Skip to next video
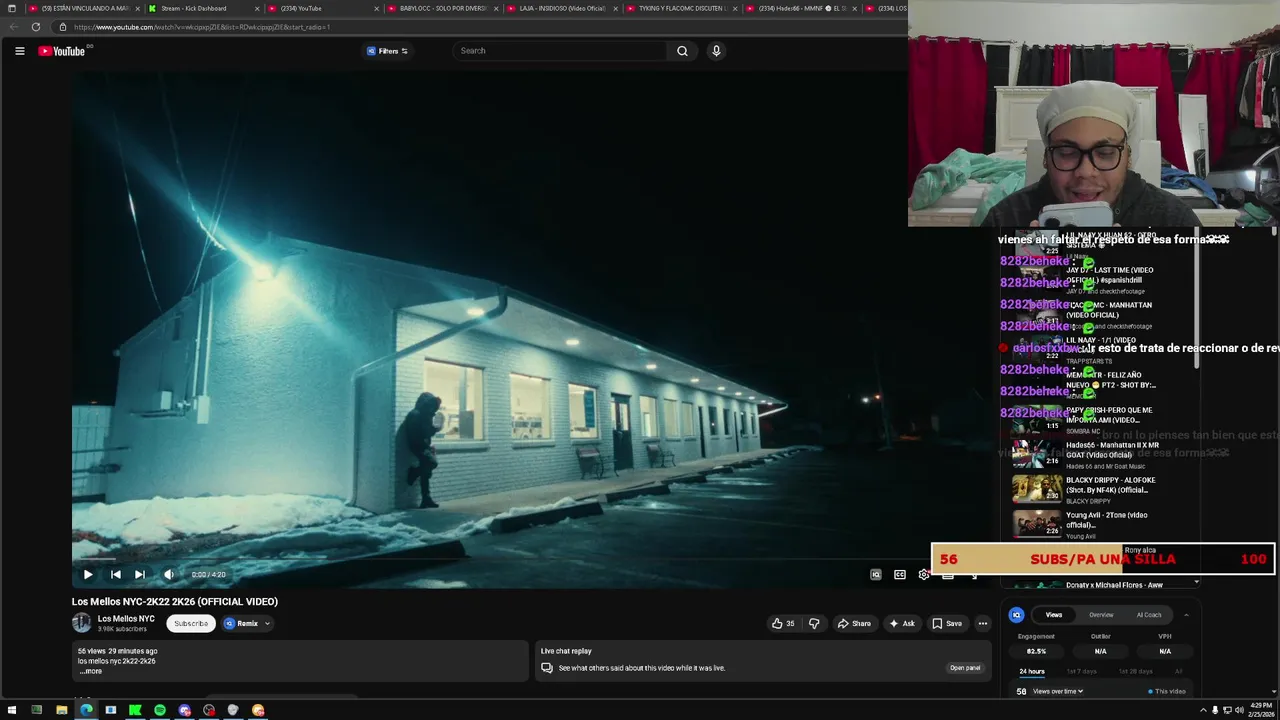 140,574
